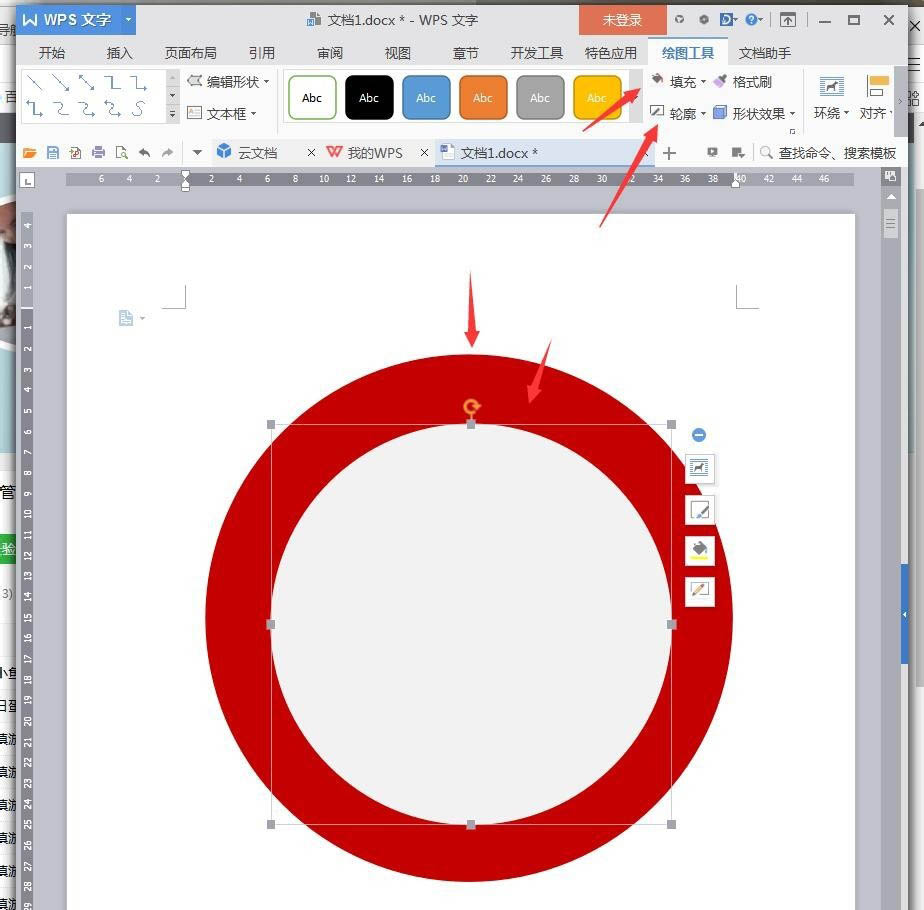Choose the elbow arrow connector shape
This screenshot has width=924, height=910.
pyautogui.click(x=138, y=83)
